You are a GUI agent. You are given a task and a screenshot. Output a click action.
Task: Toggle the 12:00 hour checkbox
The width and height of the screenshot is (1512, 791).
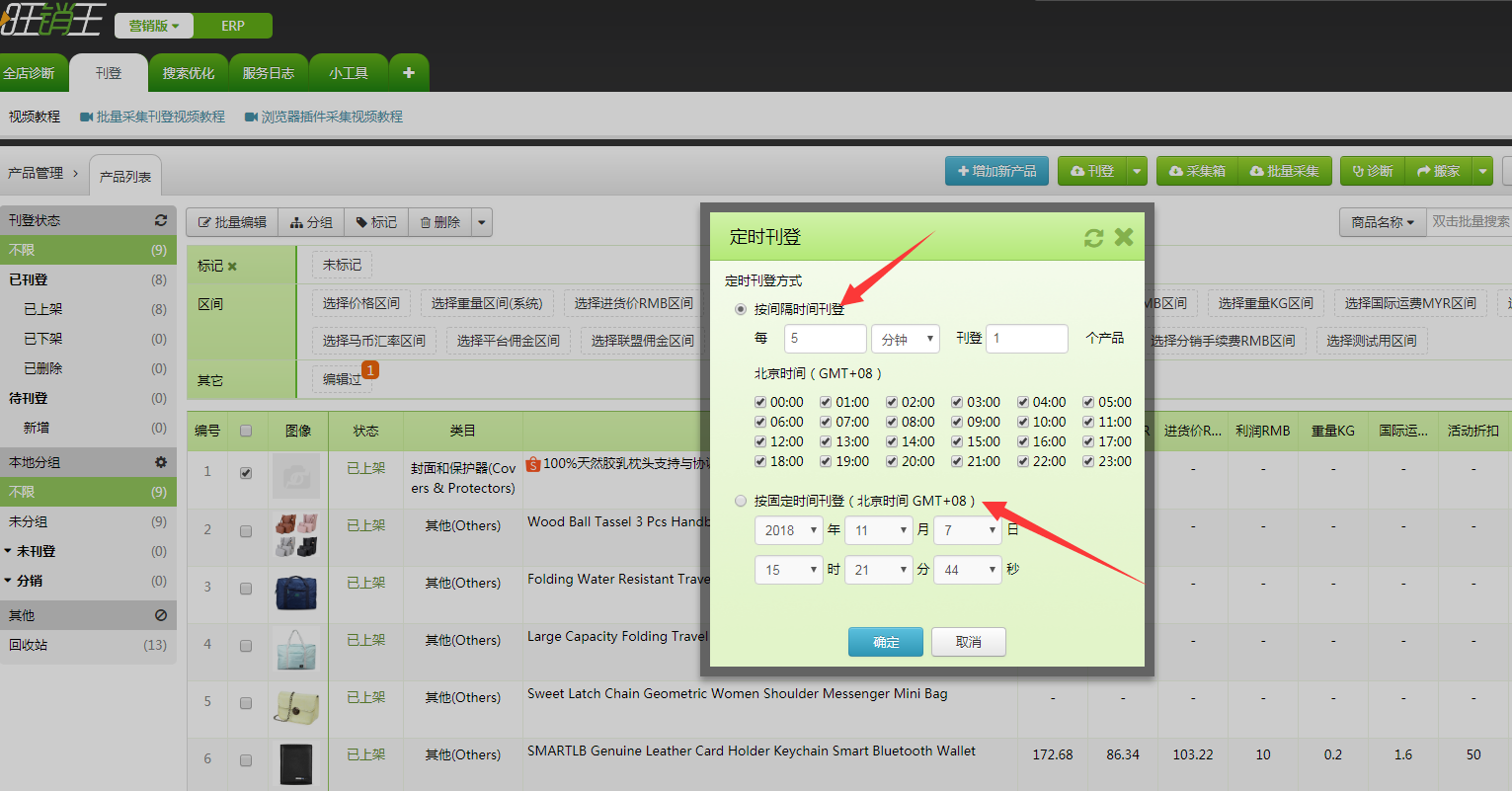point(760,441)
